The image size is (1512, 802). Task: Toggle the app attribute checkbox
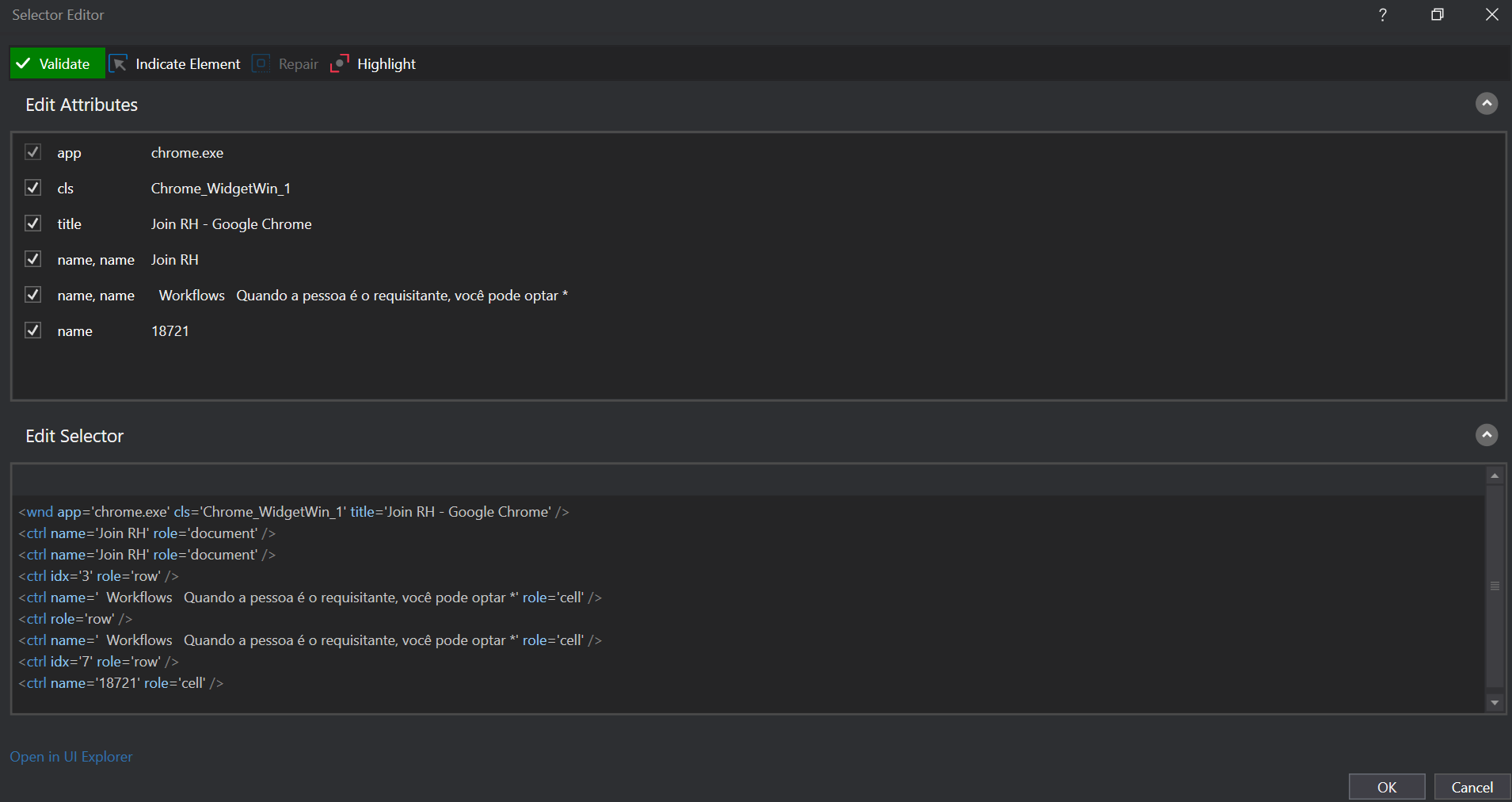pos(32,152)
